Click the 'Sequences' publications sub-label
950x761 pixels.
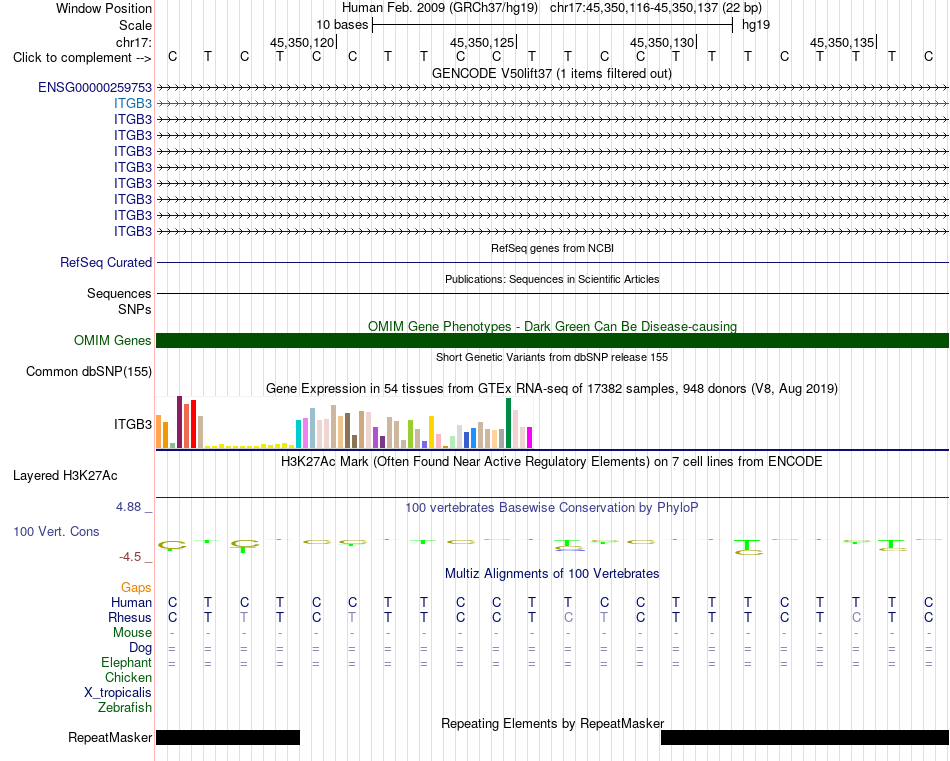pos(119,293)
